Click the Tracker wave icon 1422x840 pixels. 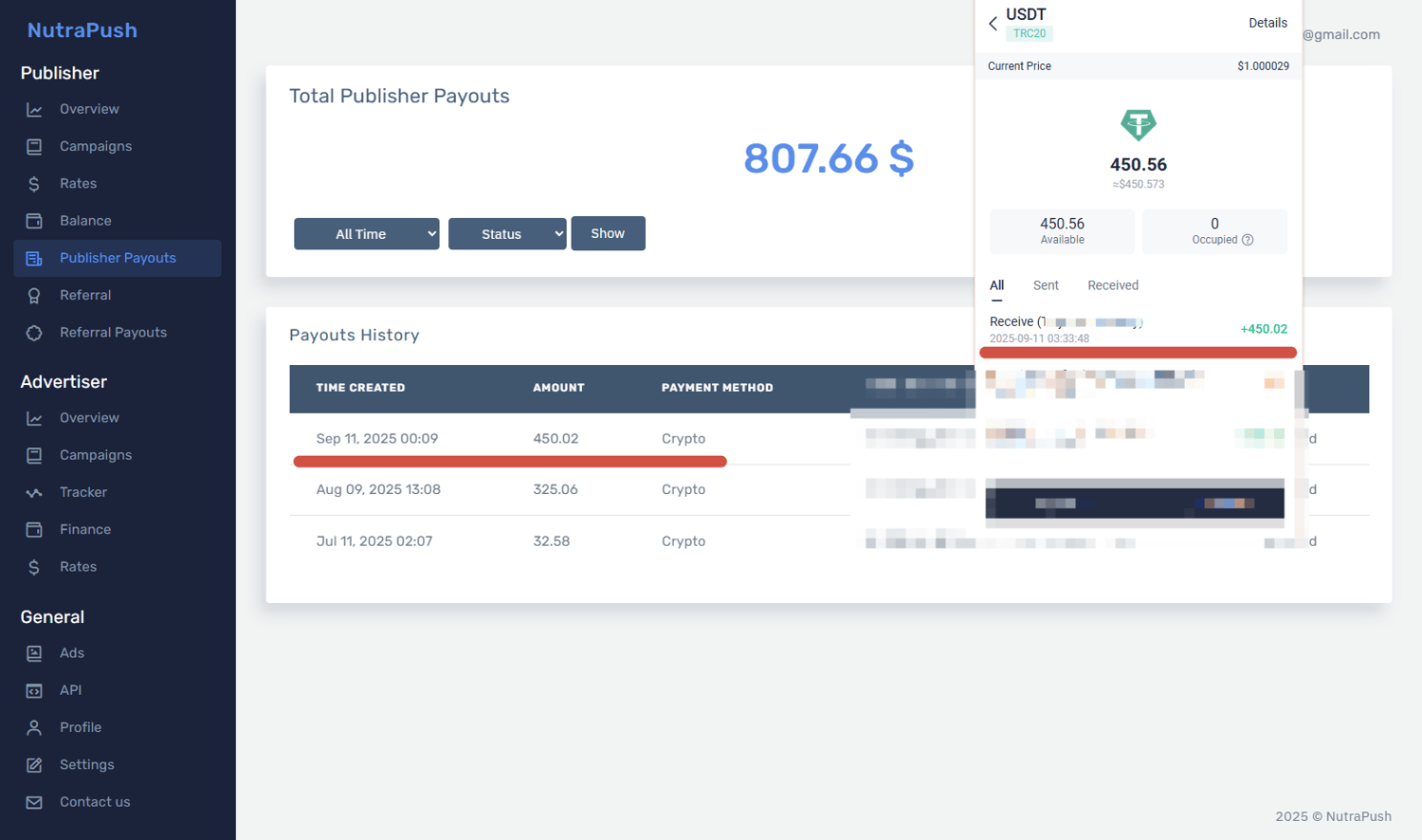(34, 493)
